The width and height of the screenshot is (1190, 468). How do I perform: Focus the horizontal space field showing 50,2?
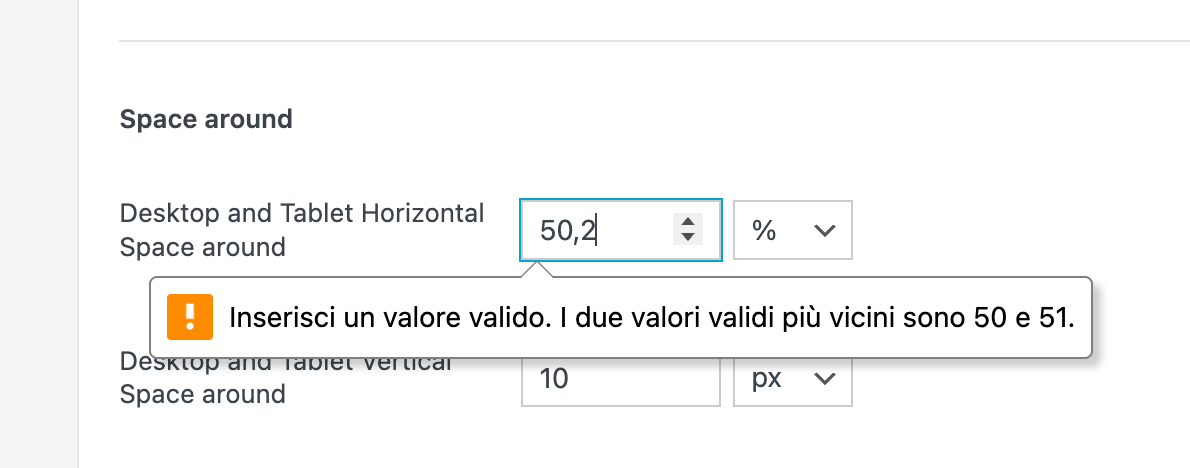[x=600, y=230]
